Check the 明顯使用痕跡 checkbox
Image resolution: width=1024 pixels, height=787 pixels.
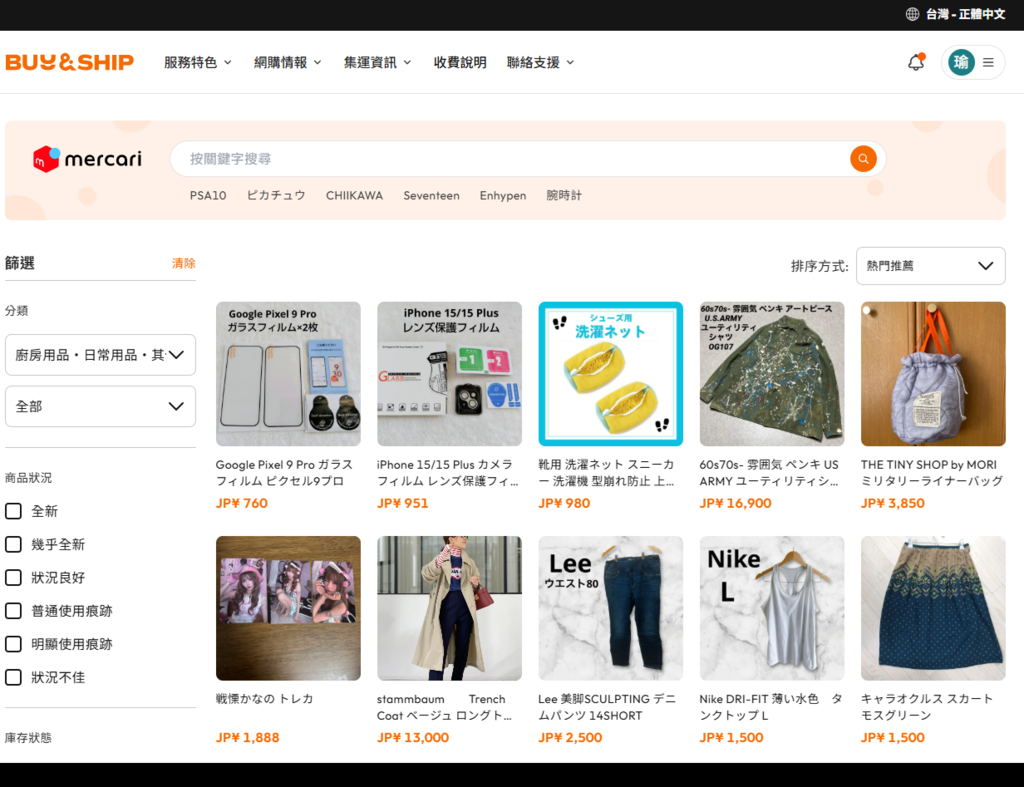pyautogui.click(x=13, y=644)
